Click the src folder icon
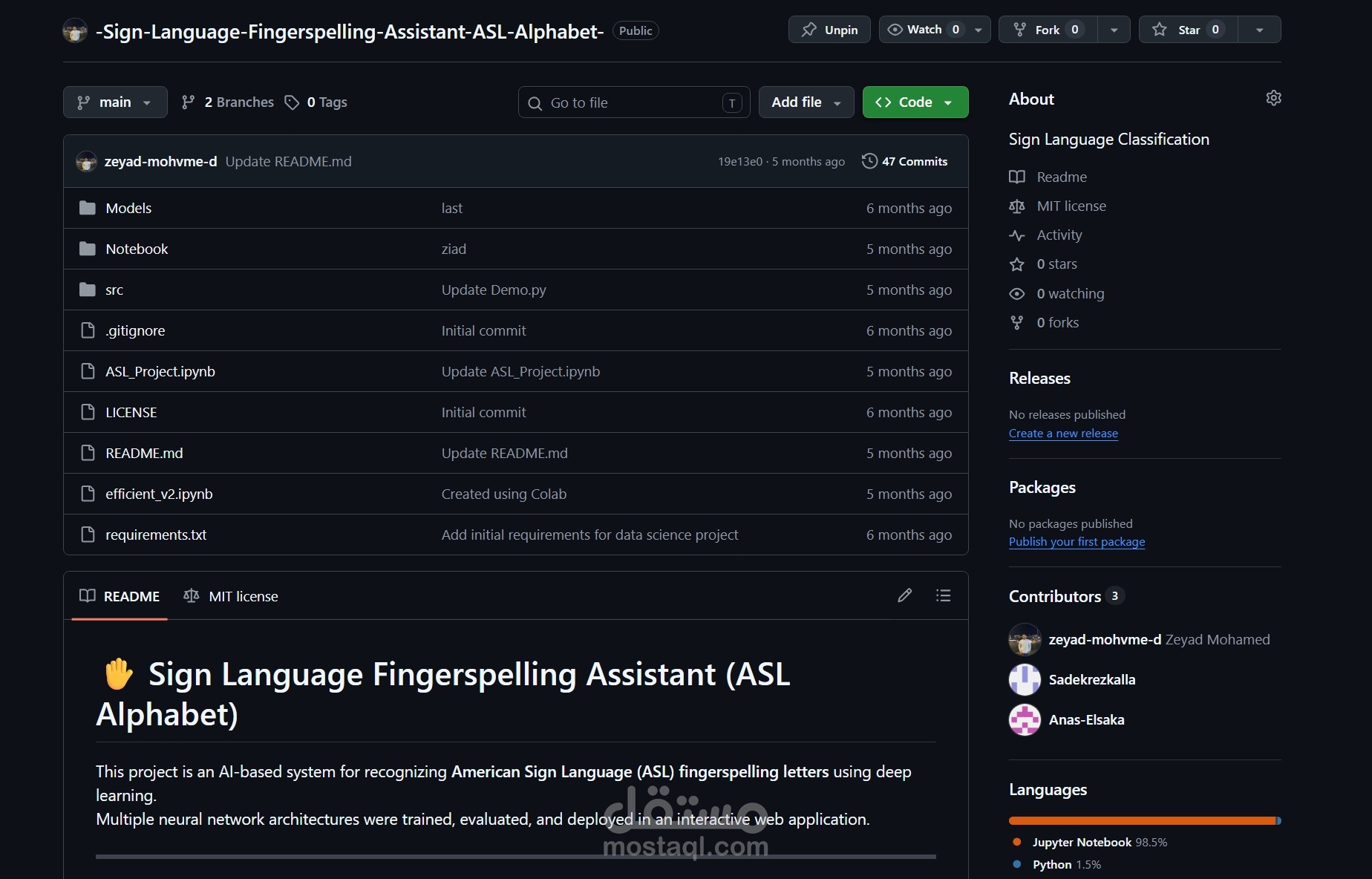This screenshot has width=1372, height=879. click(88, 290)
